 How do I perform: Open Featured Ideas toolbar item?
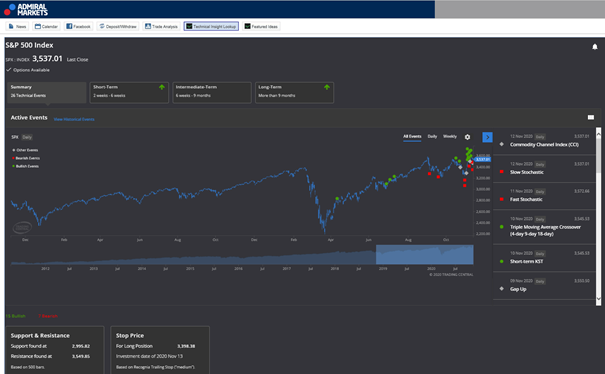point(261,26)
